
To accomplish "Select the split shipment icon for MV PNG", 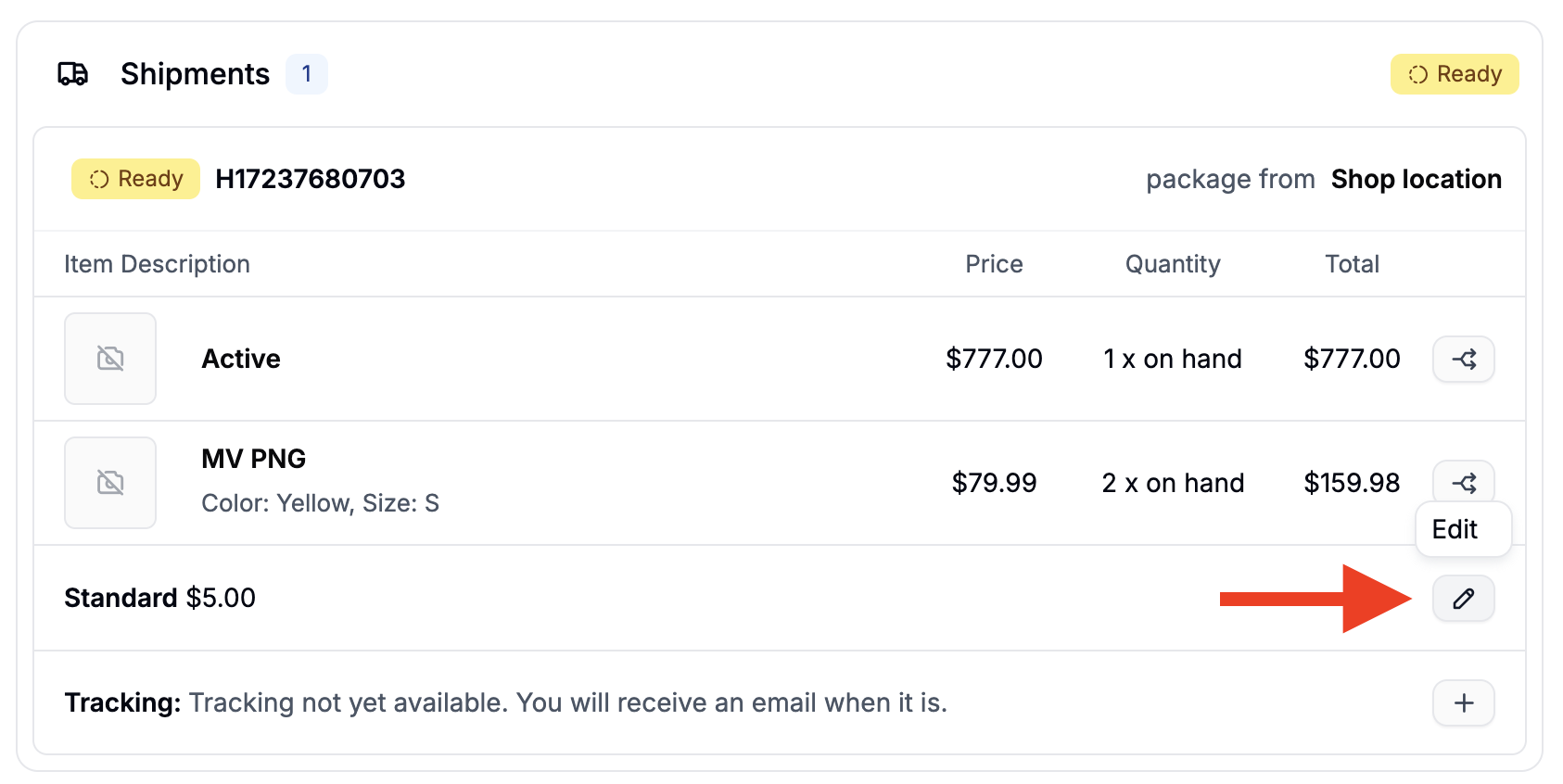I will pos(1463,482).
